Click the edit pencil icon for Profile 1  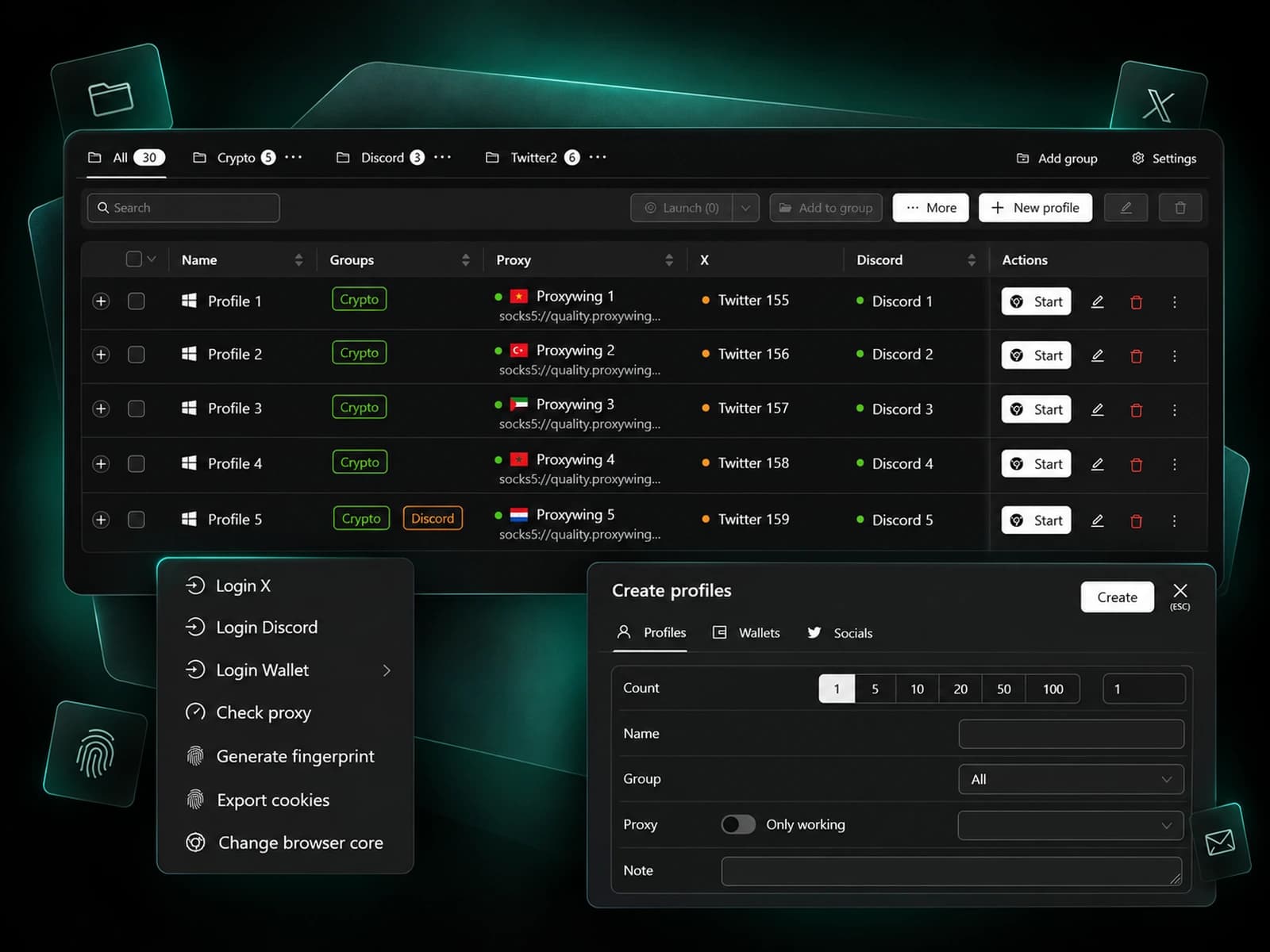[x=1097, y=301]
